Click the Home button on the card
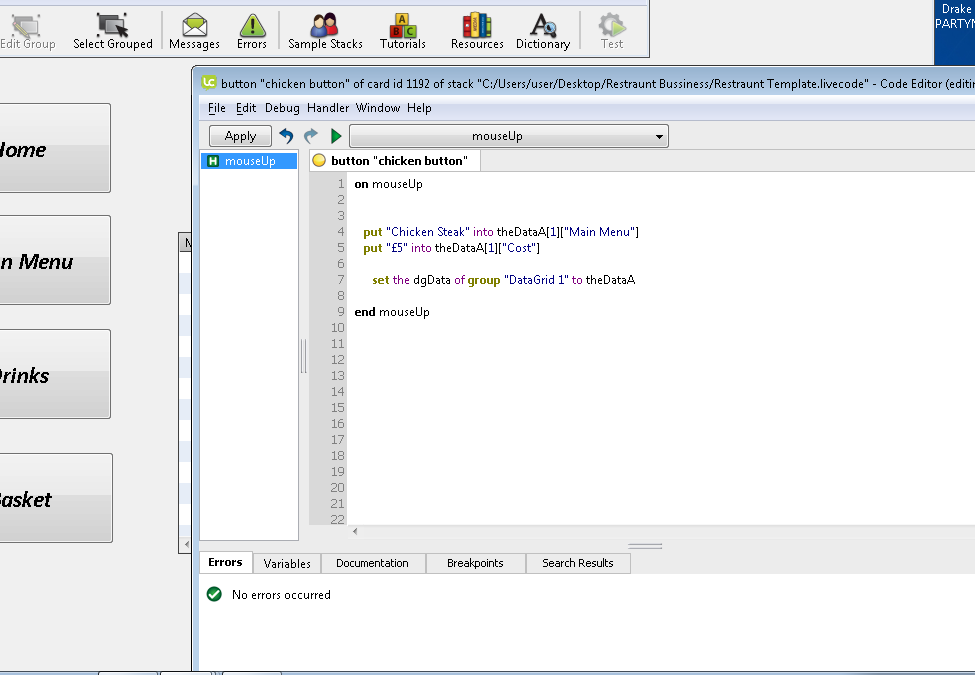The image size is (975, 675). click(55, 149)
